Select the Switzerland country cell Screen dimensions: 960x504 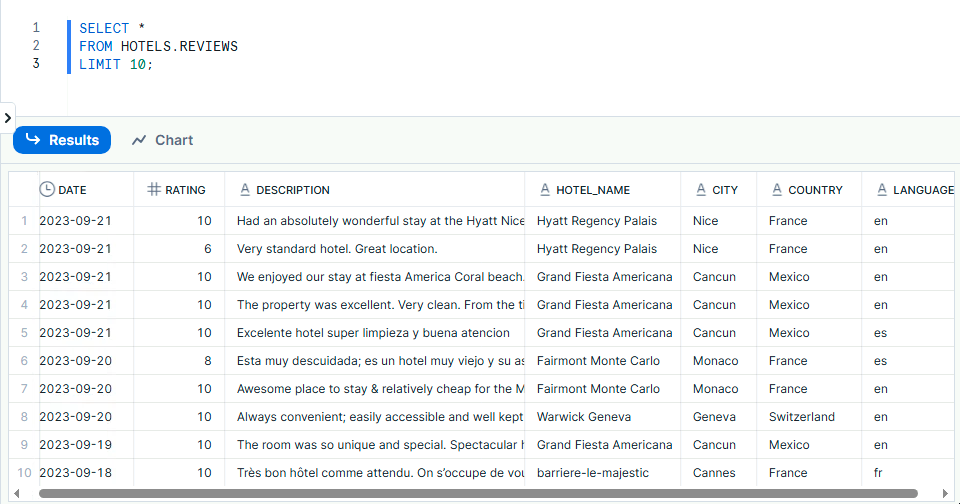(x=801, y=417)
